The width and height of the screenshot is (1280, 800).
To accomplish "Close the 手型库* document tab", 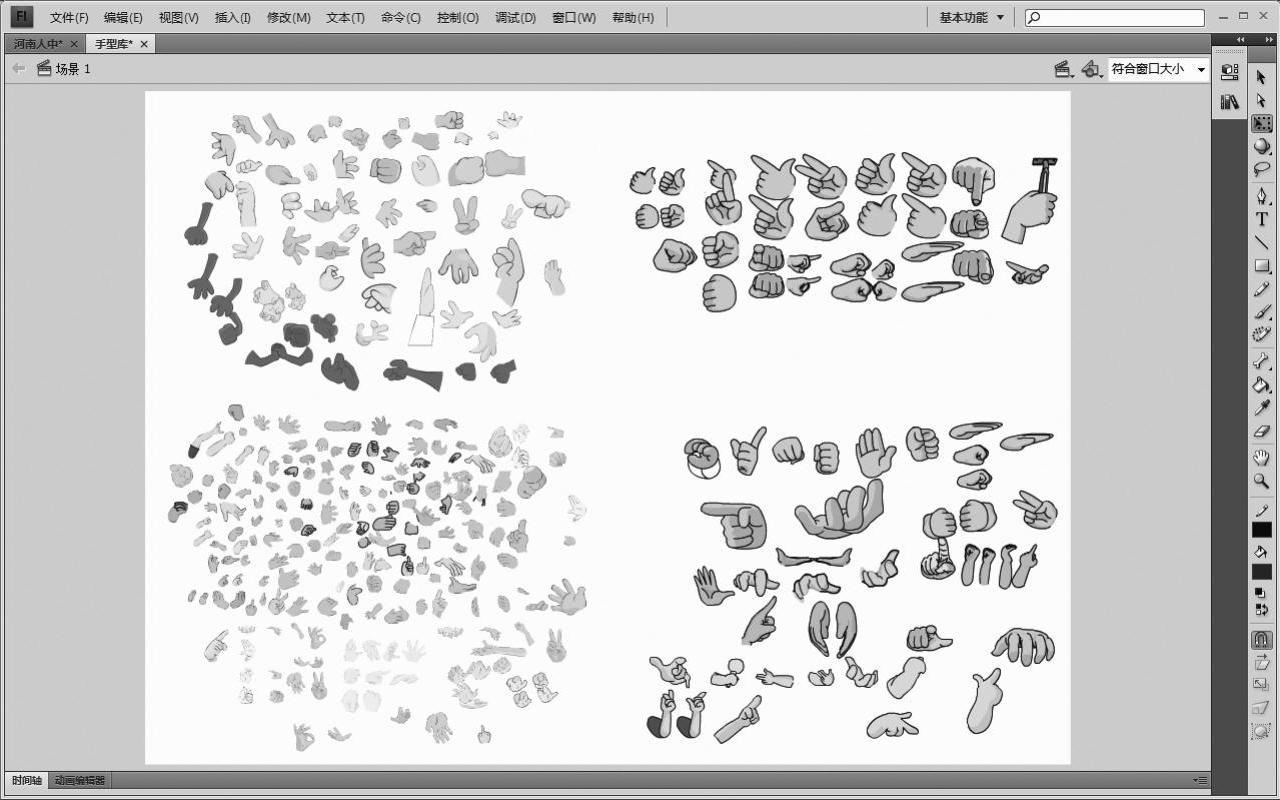I will pos(144,44).
